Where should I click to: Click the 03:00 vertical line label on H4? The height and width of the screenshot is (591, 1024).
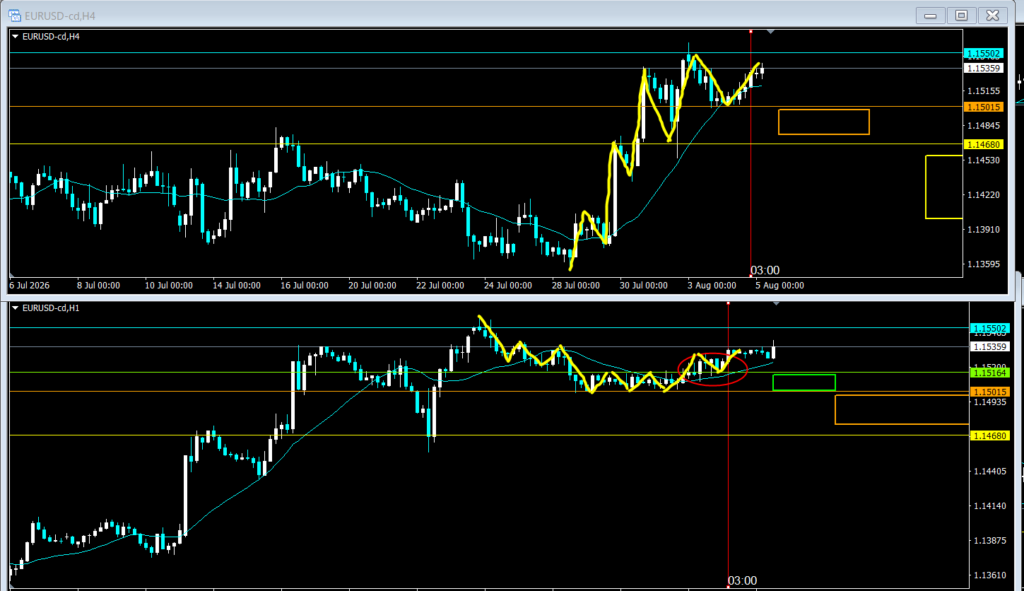coord(765,270)
